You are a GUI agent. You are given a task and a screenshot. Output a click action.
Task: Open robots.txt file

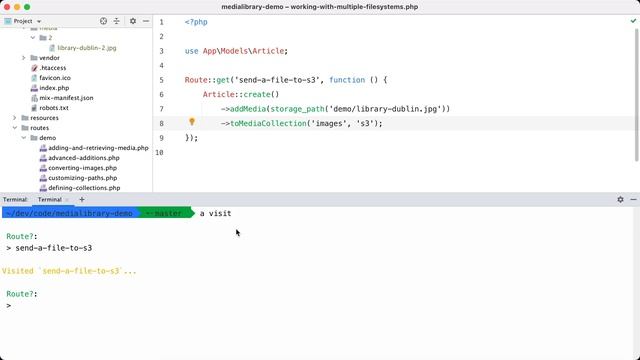pyautogui.click(x=54, y=108)
